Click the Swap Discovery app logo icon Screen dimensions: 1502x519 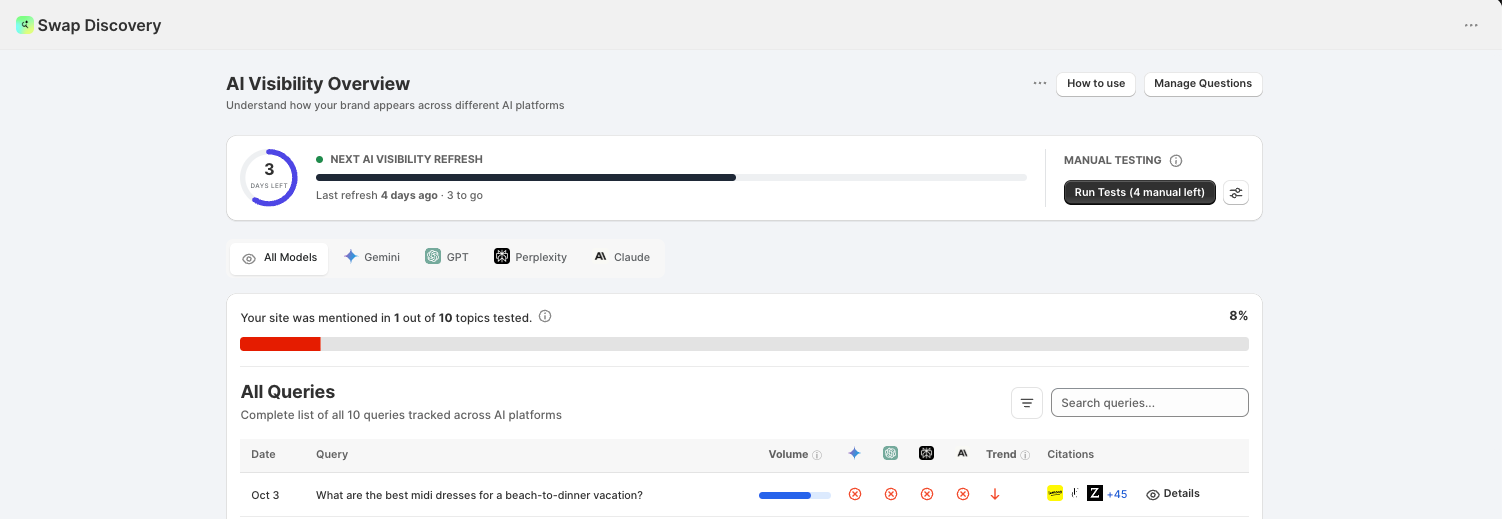point(24,25)
